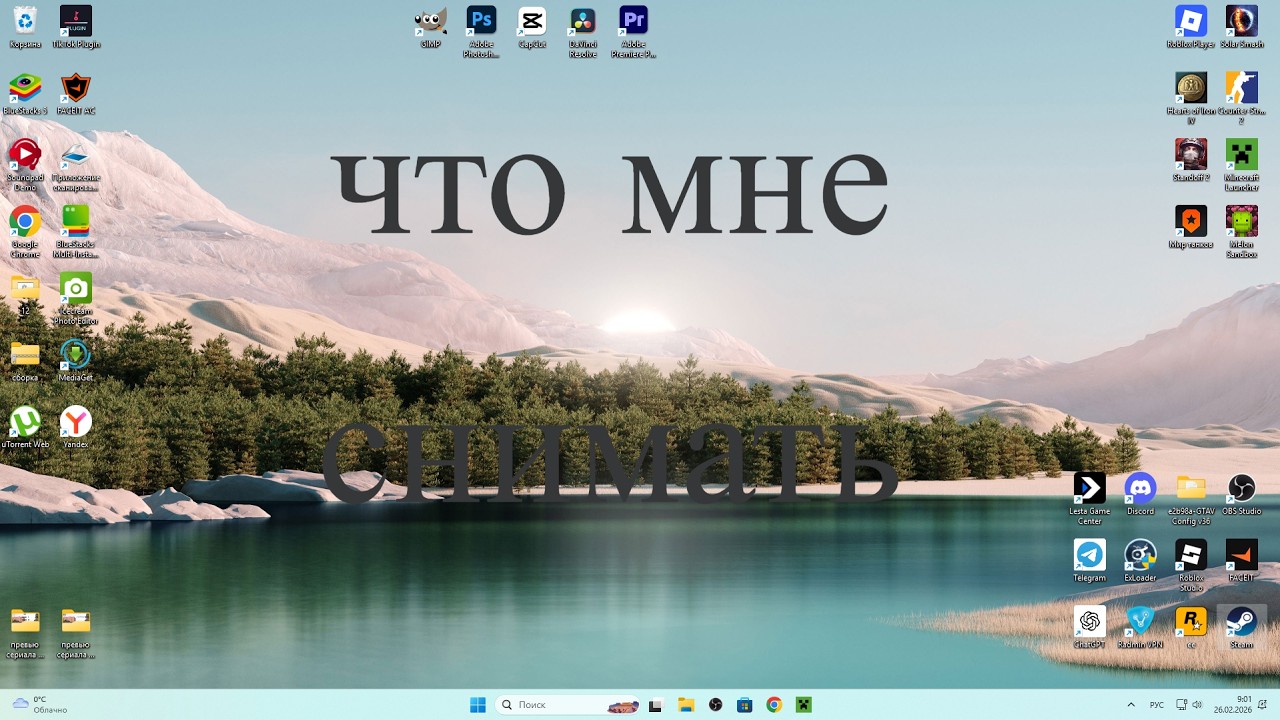This screenshot has height=720, width=1280.
Task: Select the Adobe Photoshop desktop shortcut
Action: click(481, 32)
